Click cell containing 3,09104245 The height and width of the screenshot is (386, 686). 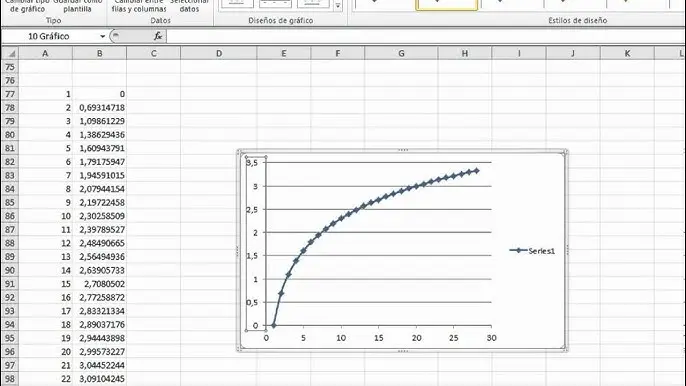point(99,379)
